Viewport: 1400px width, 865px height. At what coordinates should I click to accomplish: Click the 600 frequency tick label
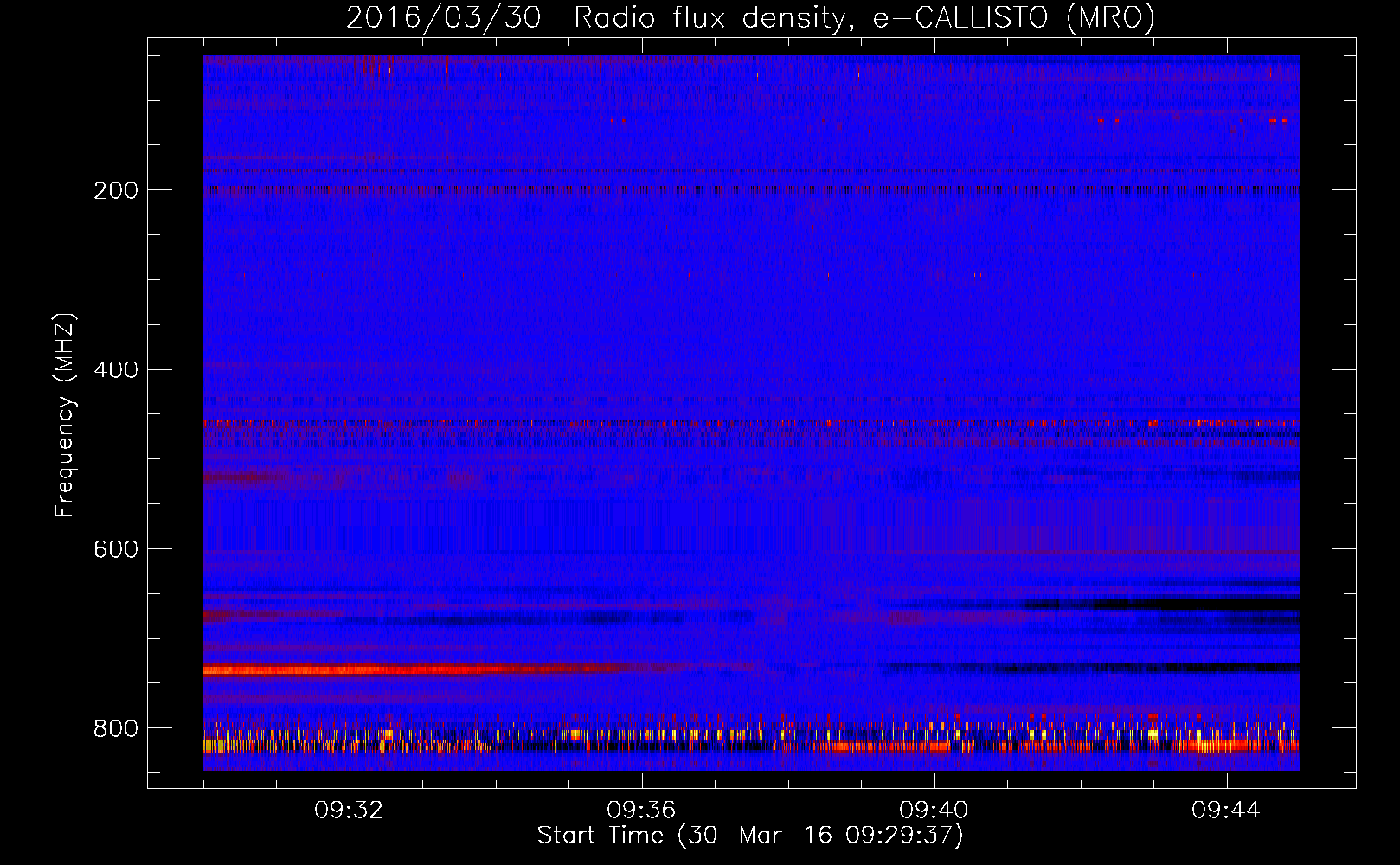point(116,550)
